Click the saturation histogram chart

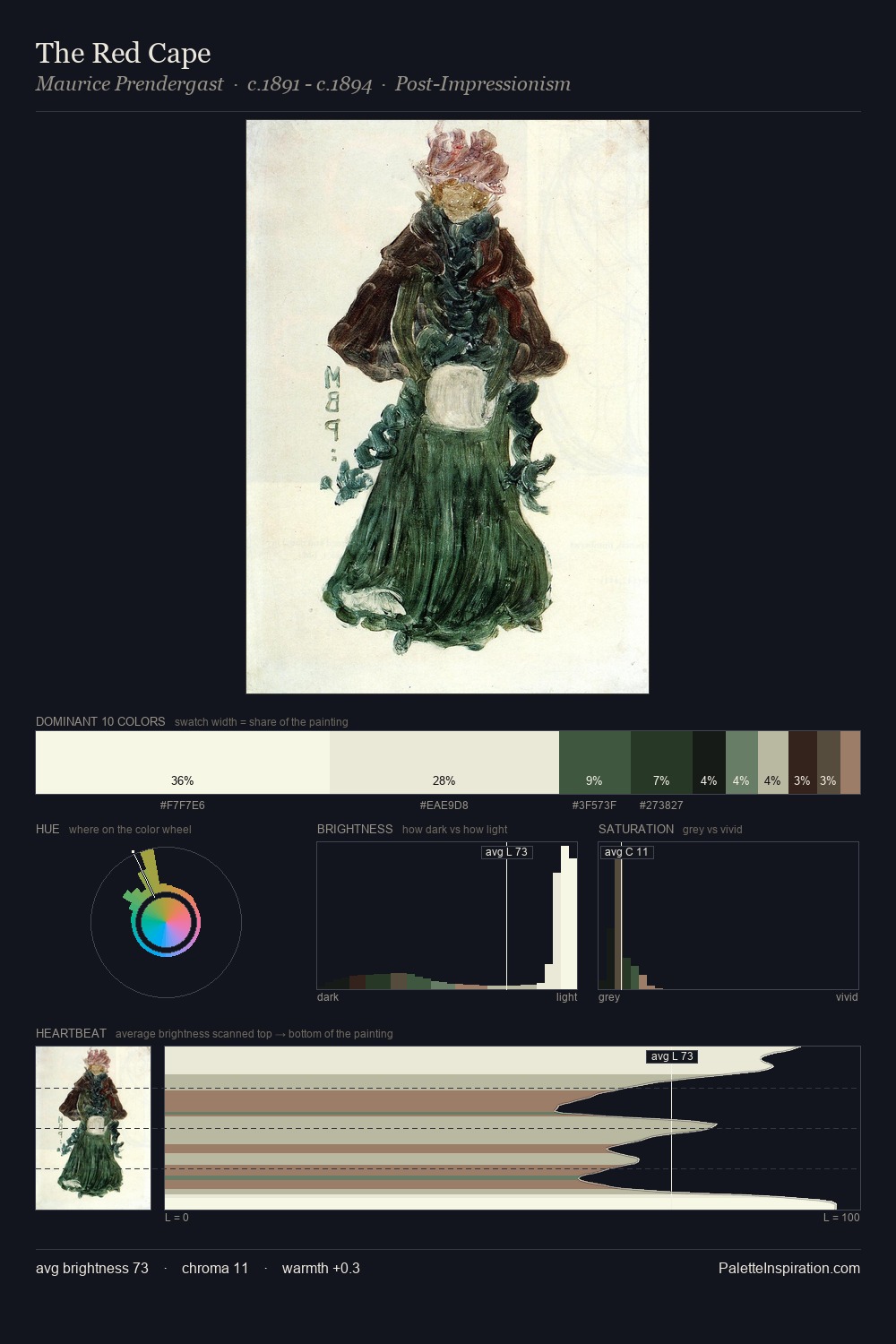coord(728,916)
